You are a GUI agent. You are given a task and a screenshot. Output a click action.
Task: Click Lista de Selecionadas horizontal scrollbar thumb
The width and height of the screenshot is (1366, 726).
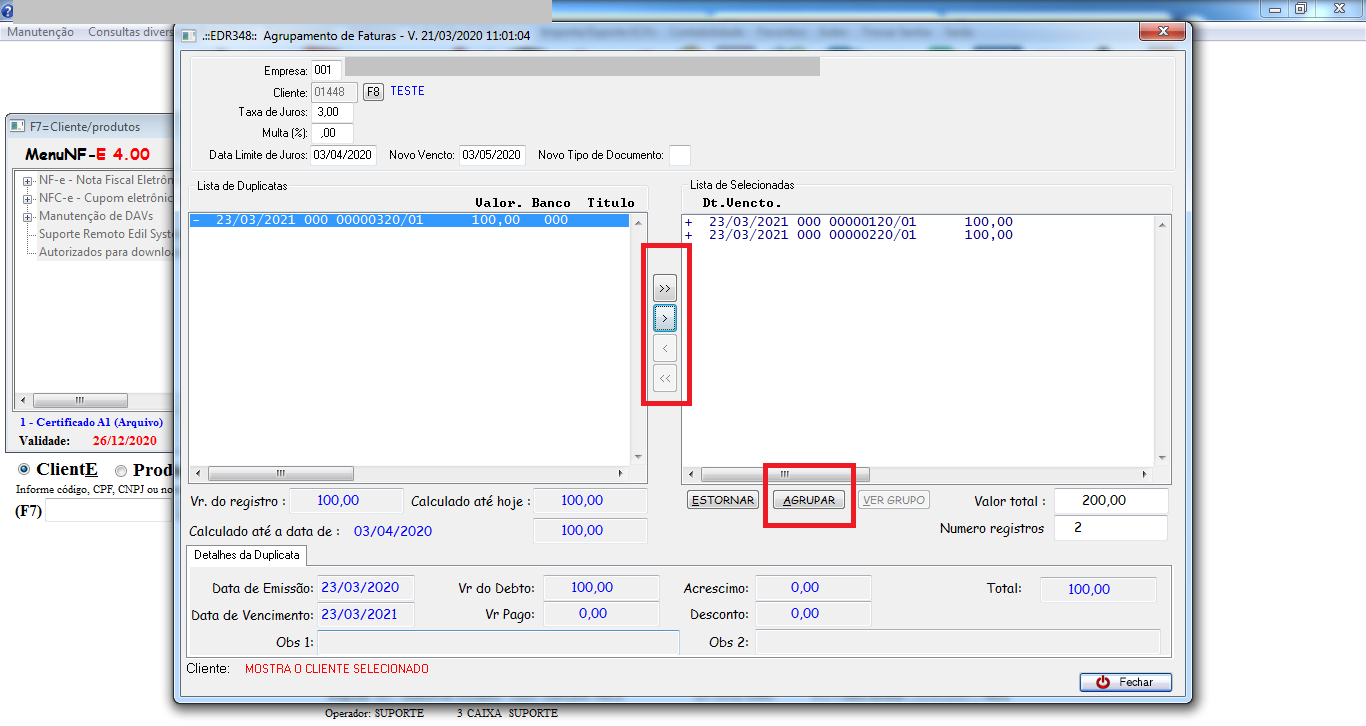(x=785, y=475)
